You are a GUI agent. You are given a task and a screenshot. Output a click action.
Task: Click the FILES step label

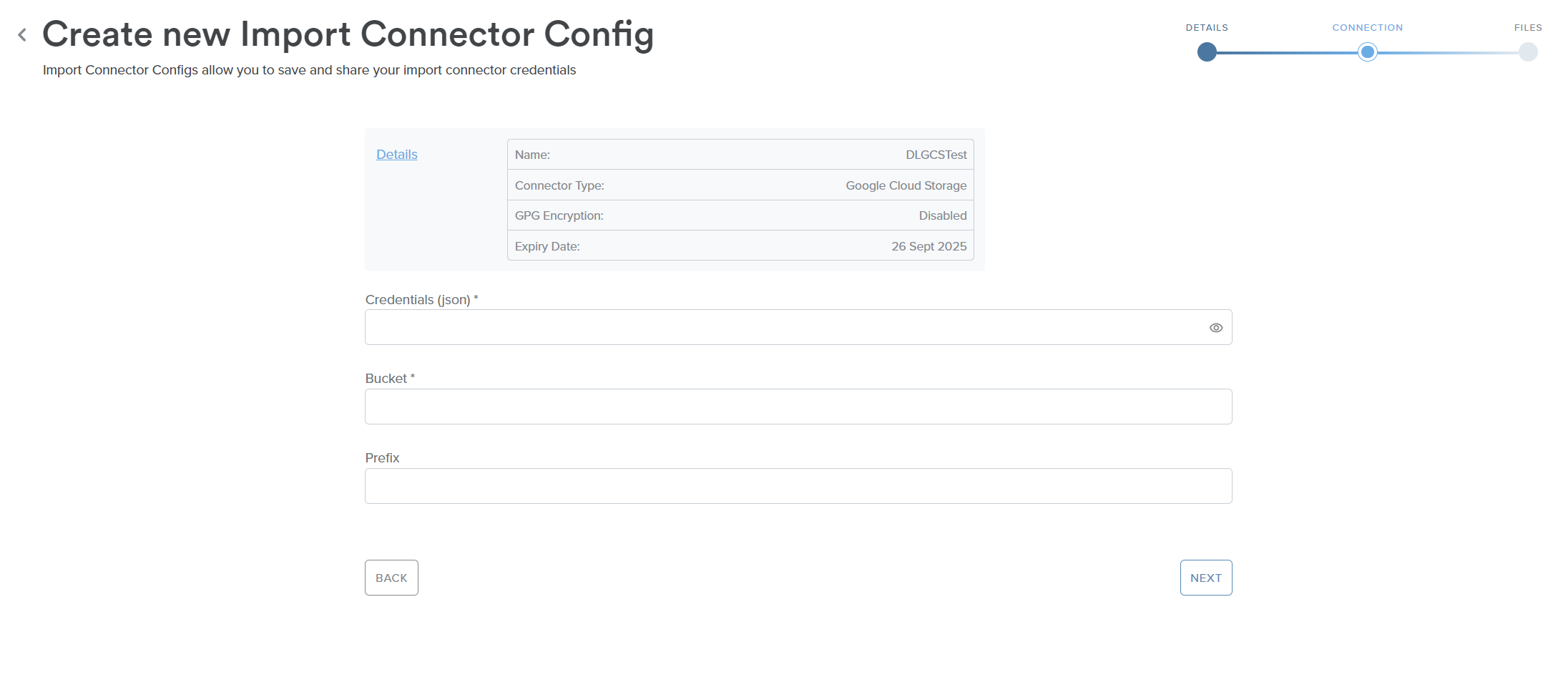(1528, 28)
